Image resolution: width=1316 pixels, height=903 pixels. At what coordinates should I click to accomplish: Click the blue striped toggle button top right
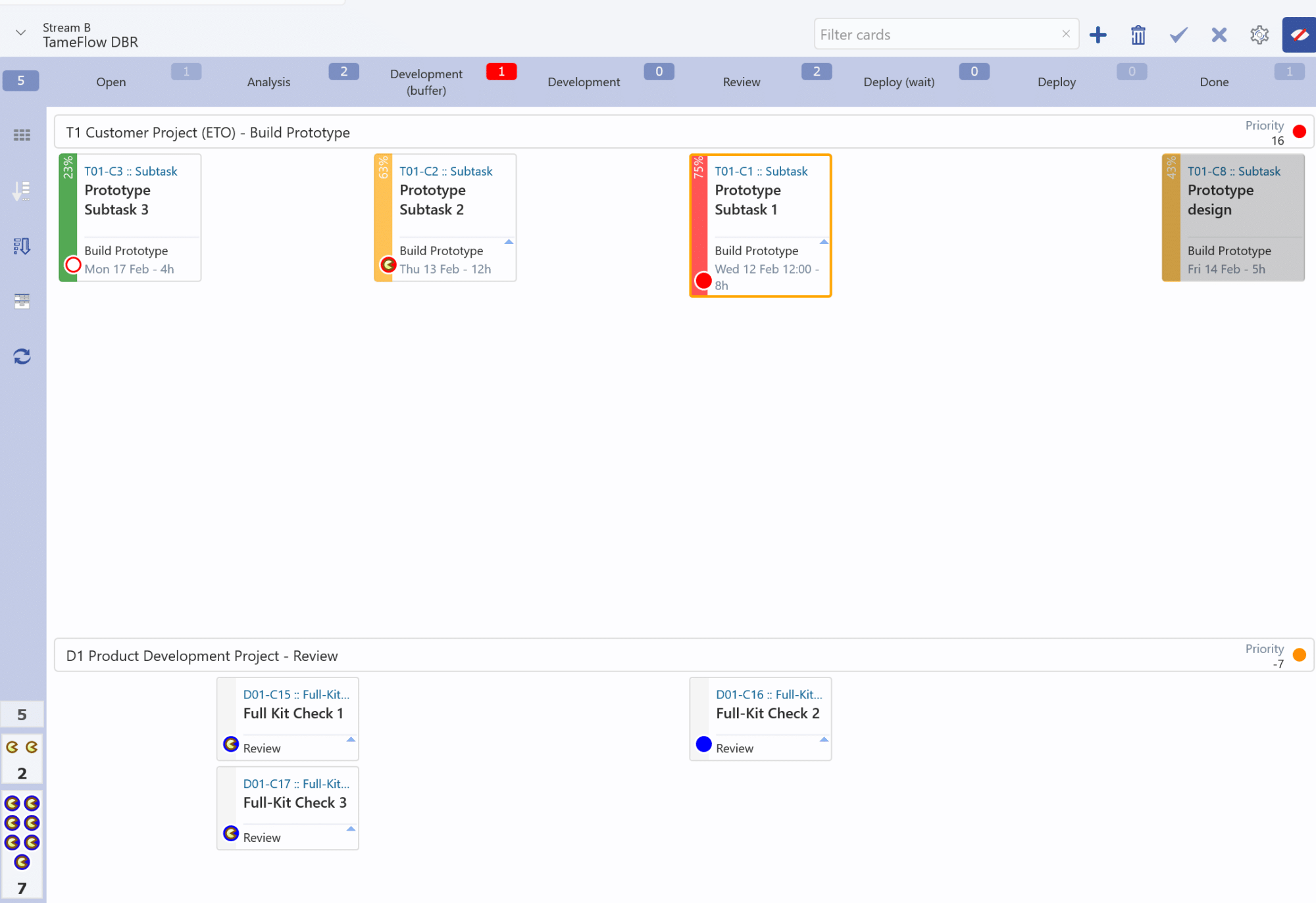pos(1298,35)
